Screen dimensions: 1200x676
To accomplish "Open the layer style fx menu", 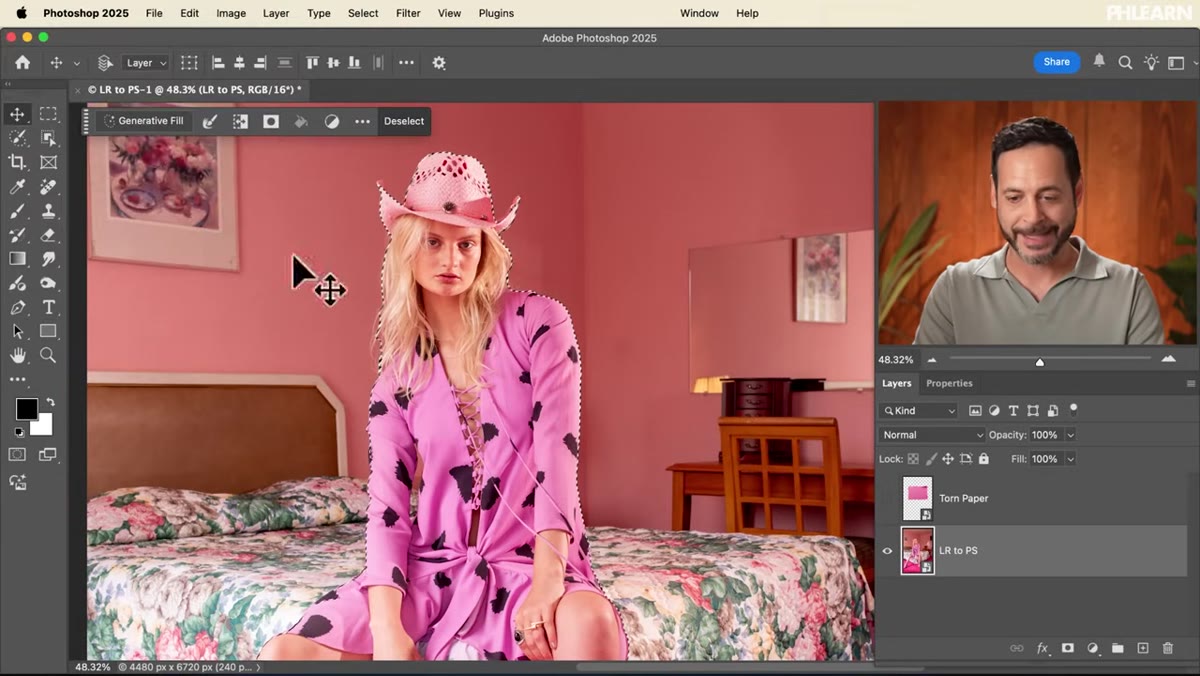I will point(1042,648).
